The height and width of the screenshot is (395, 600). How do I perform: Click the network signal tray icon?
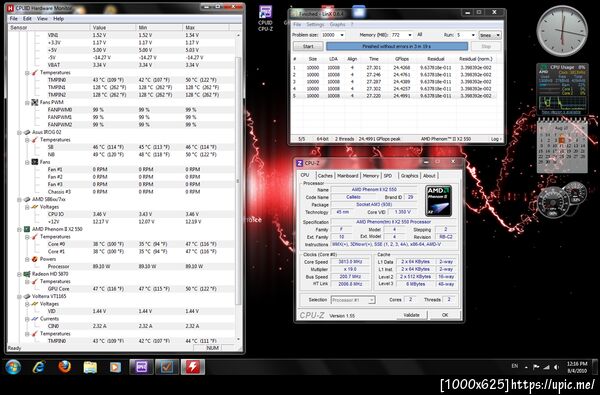(x=546, y=367)
